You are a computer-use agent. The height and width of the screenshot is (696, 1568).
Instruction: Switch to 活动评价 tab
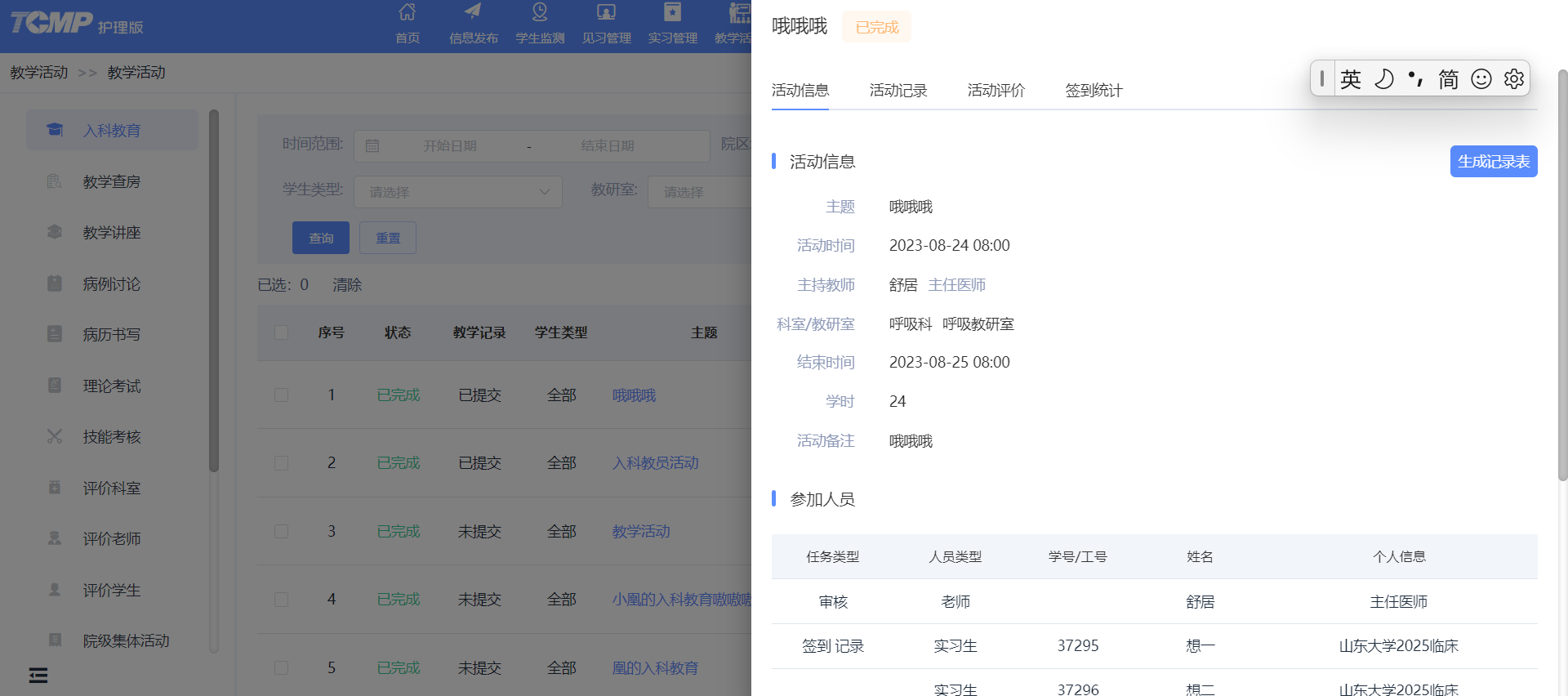(996, 90)
